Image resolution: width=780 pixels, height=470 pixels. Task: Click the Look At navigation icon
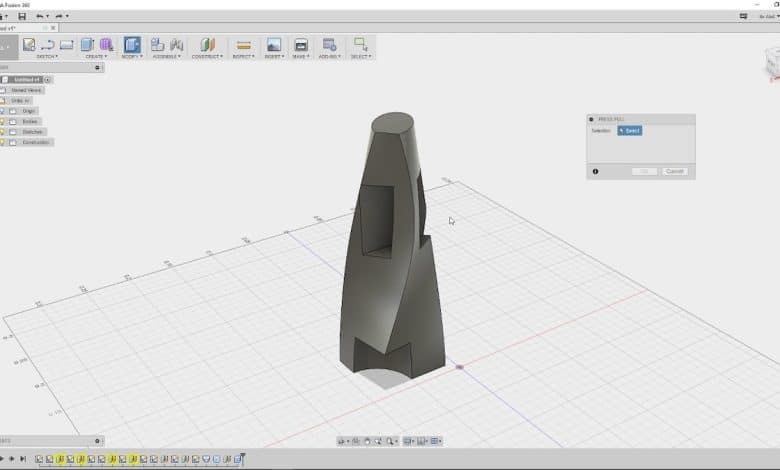[x=356, y=441]
